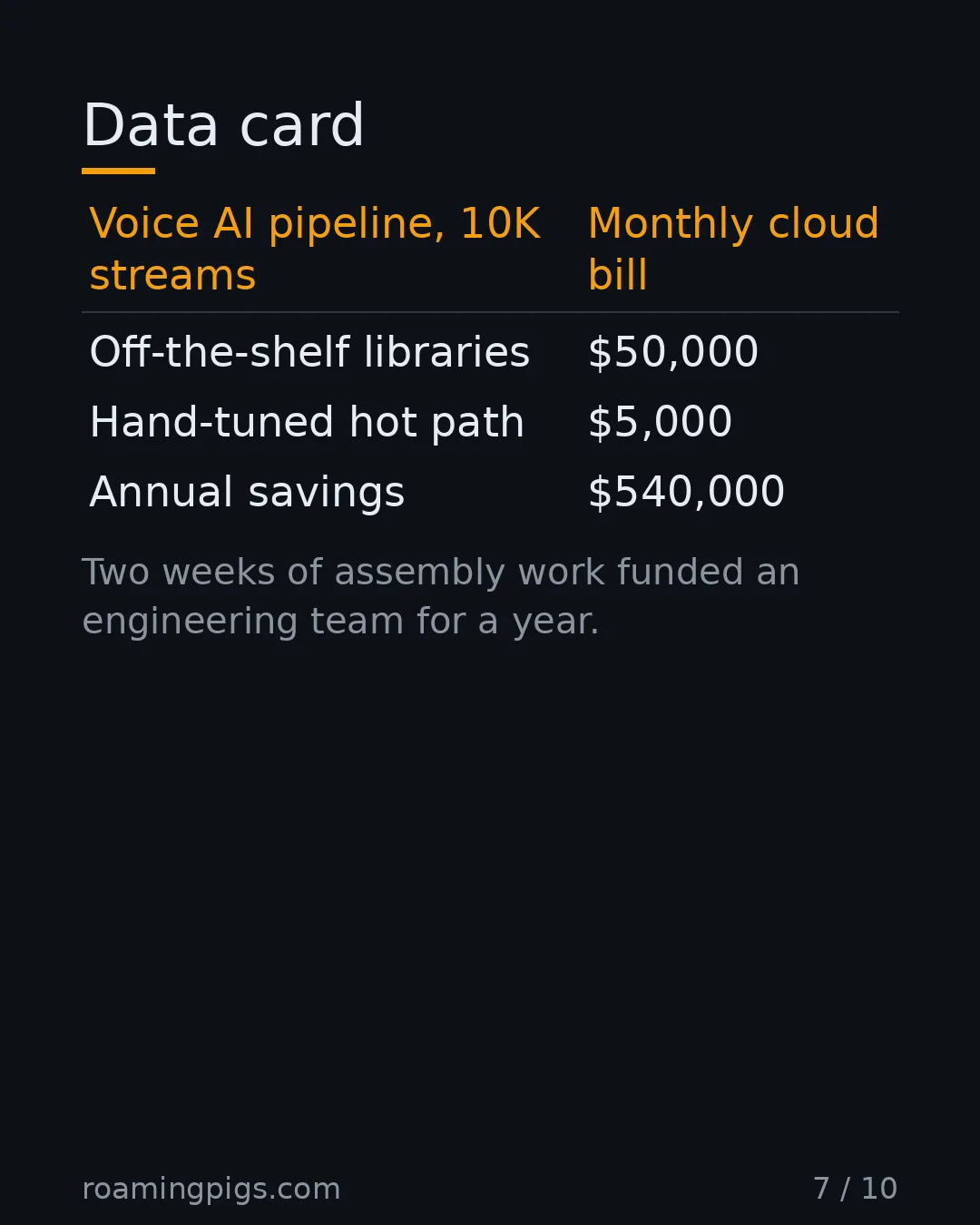Click the word card in the title
This screenshot has height=1225, width=980.
[302, 125]
